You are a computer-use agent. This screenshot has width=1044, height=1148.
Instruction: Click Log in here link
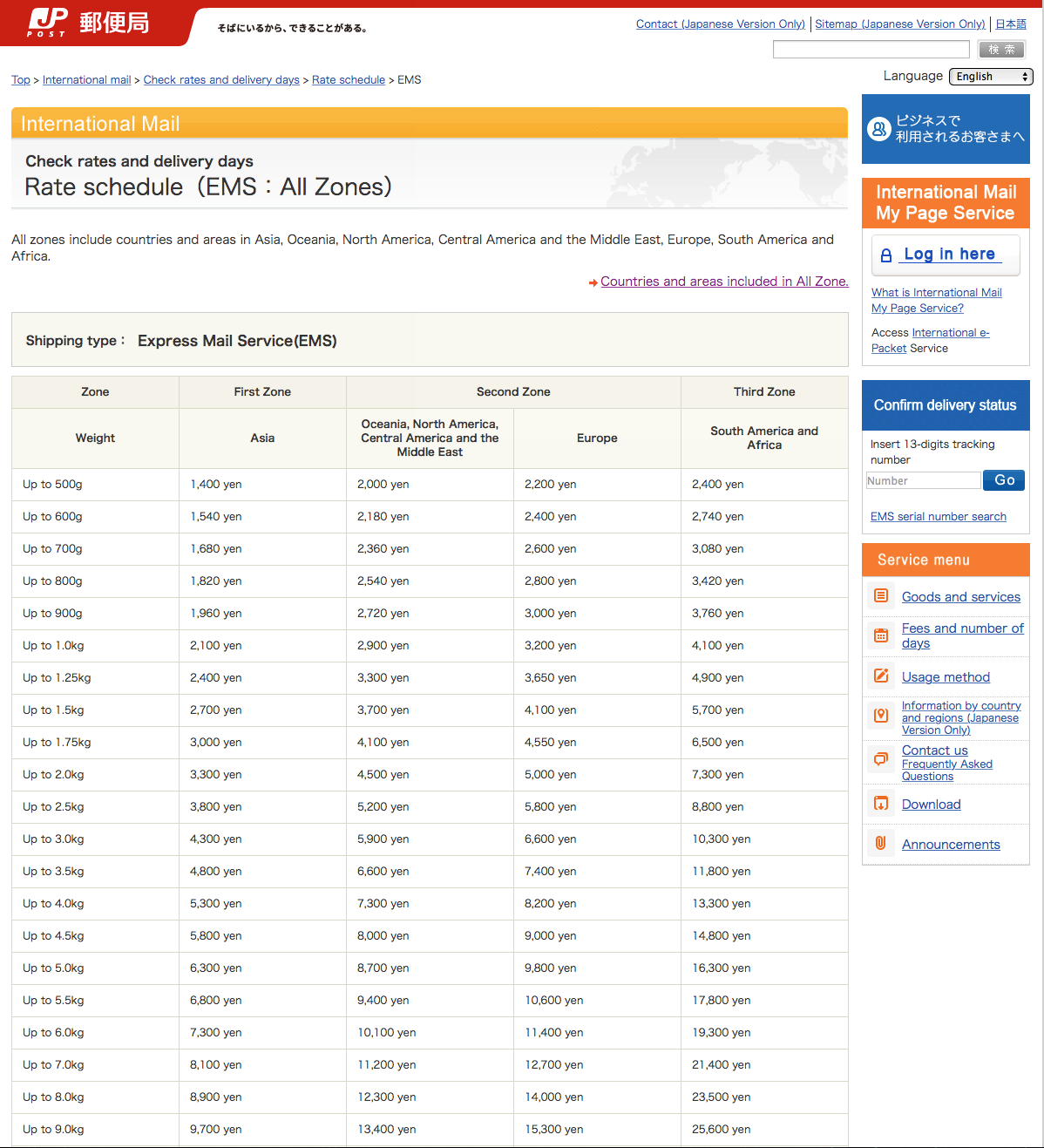click(x=950, y=255)
